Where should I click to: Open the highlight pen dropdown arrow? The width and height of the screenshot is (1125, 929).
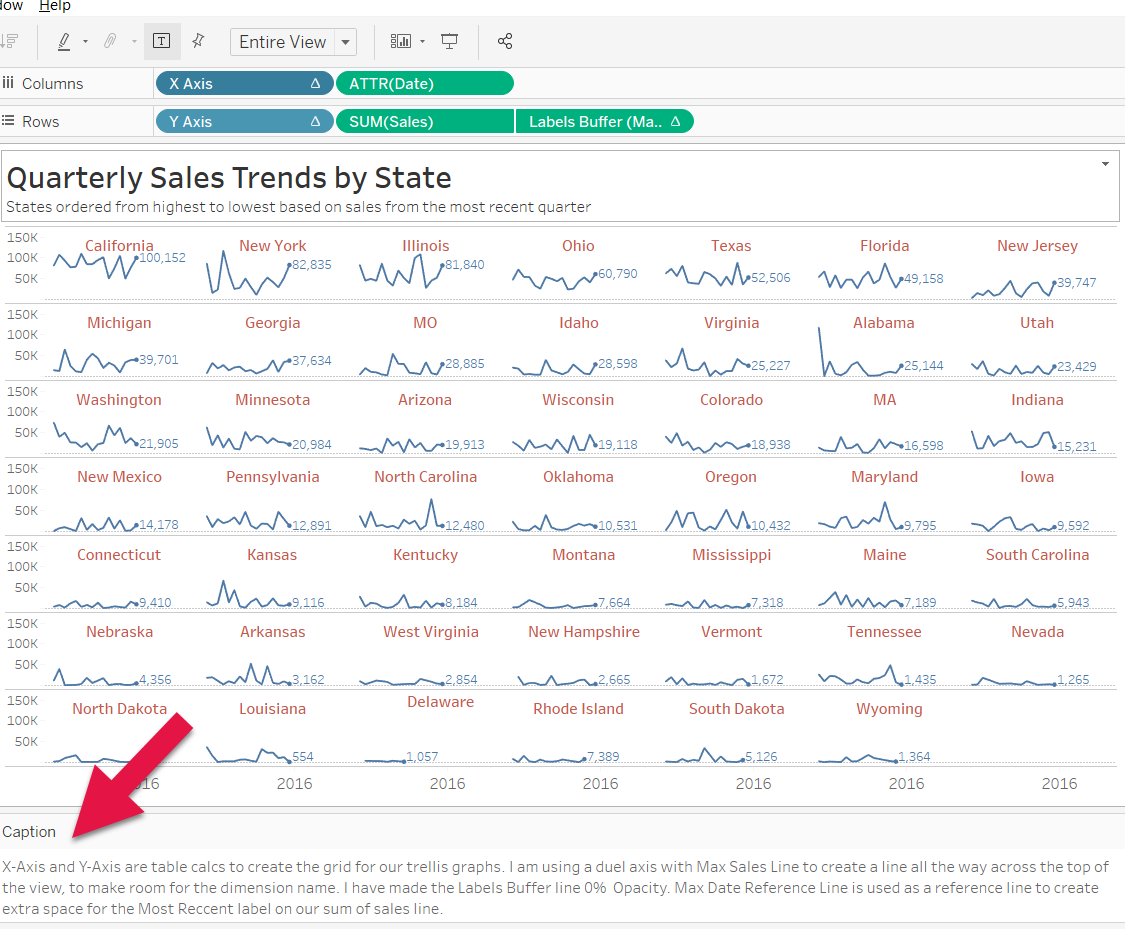[85, 42]
